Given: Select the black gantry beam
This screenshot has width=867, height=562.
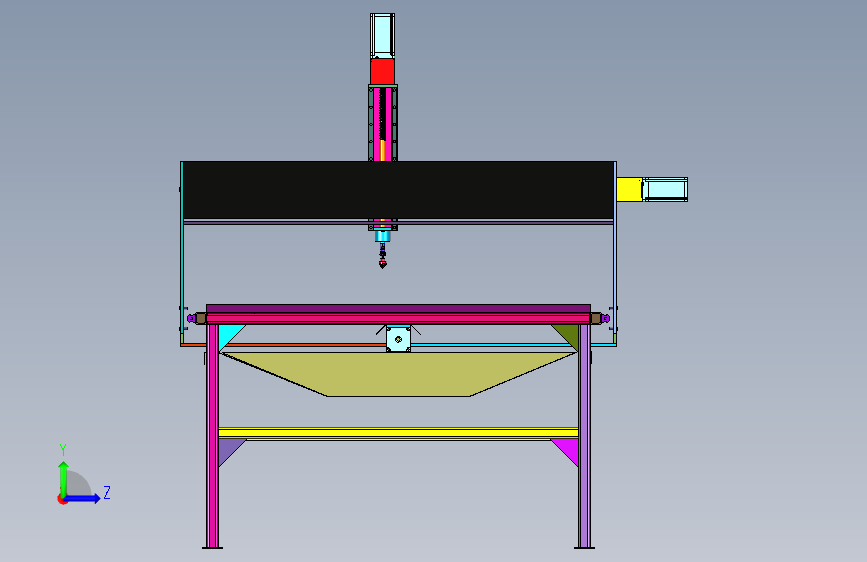Looking at the screenshot, I should point(398,190).
